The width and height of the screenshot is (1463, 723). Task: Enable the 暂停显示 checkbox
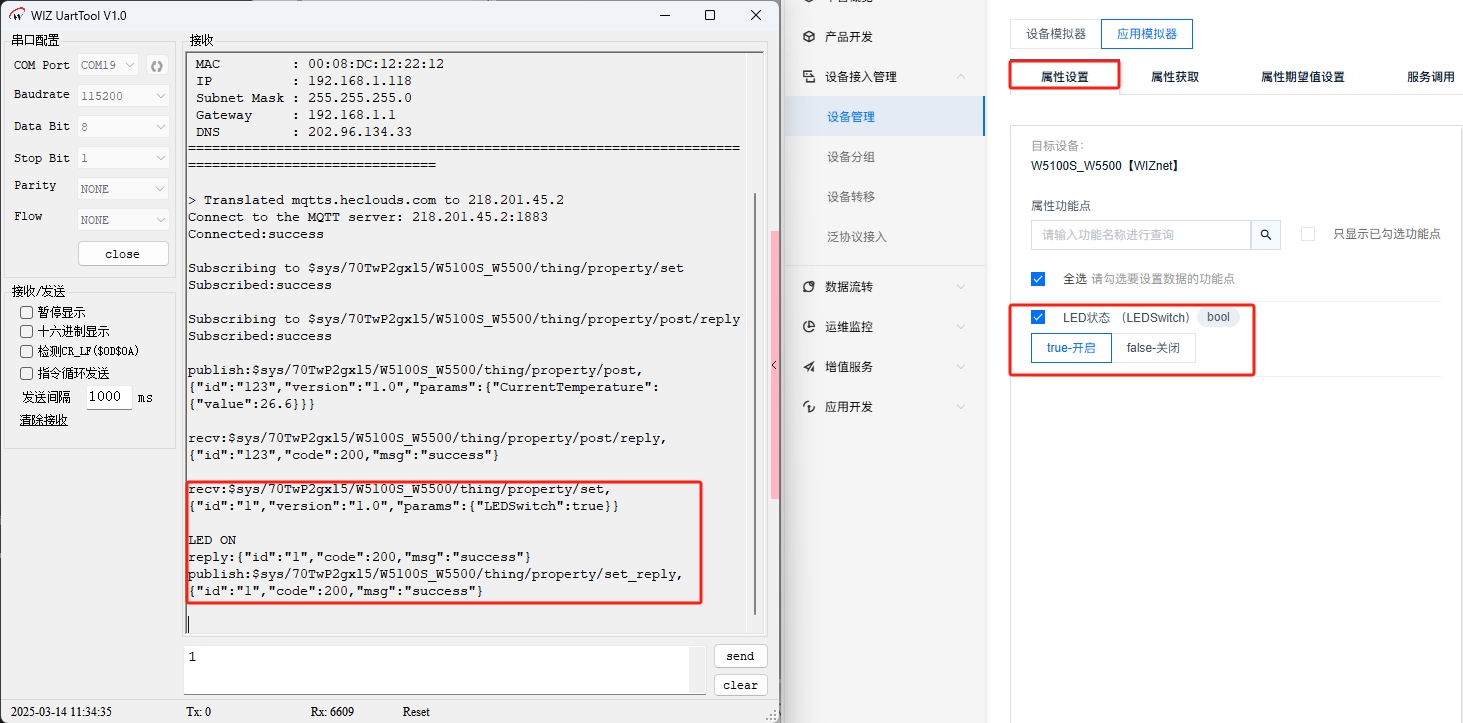tap(27, 312)
